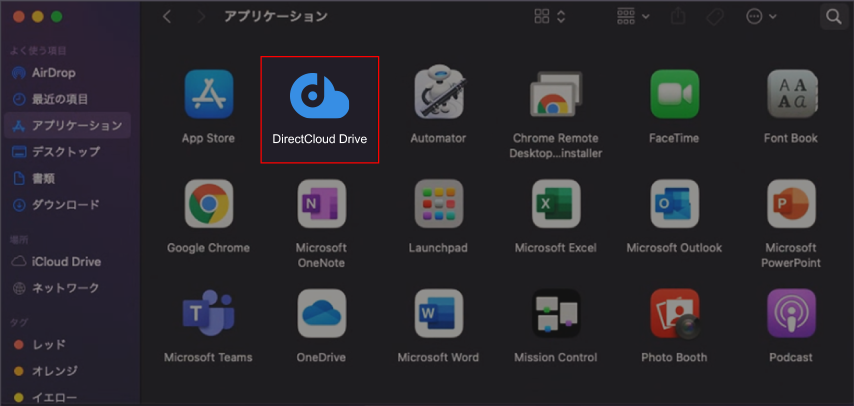
Task: Select the Microsoft Word app icon
Action: (x=439, y=313)
